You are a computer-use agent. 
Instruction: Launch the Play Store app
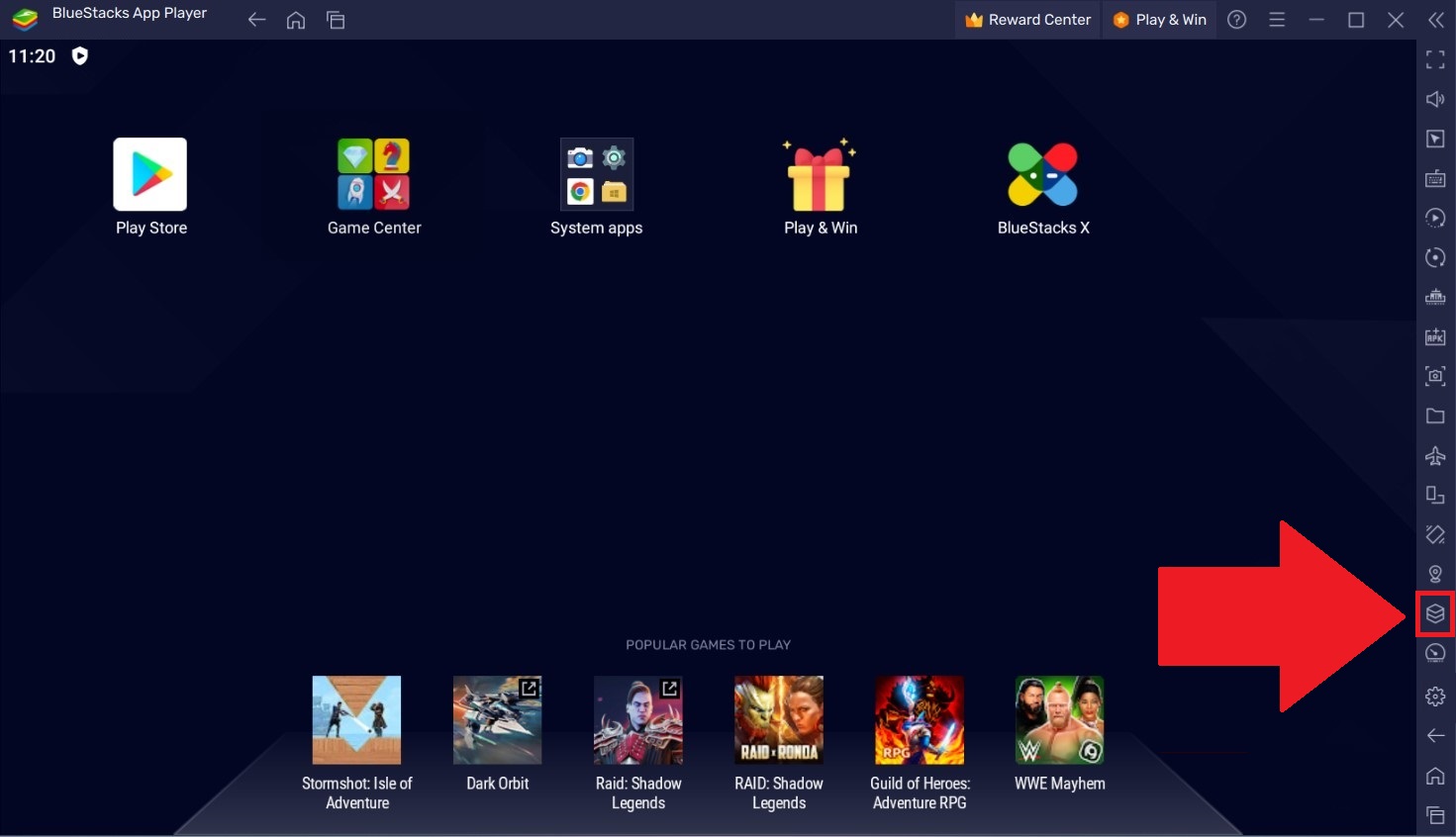[x=150, y=187]
